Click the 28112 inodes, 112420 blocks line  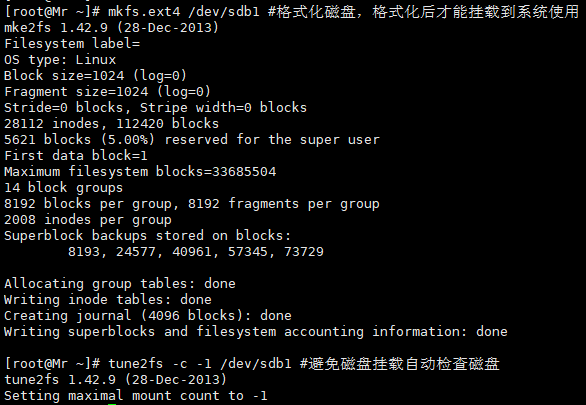click(111, 124)
